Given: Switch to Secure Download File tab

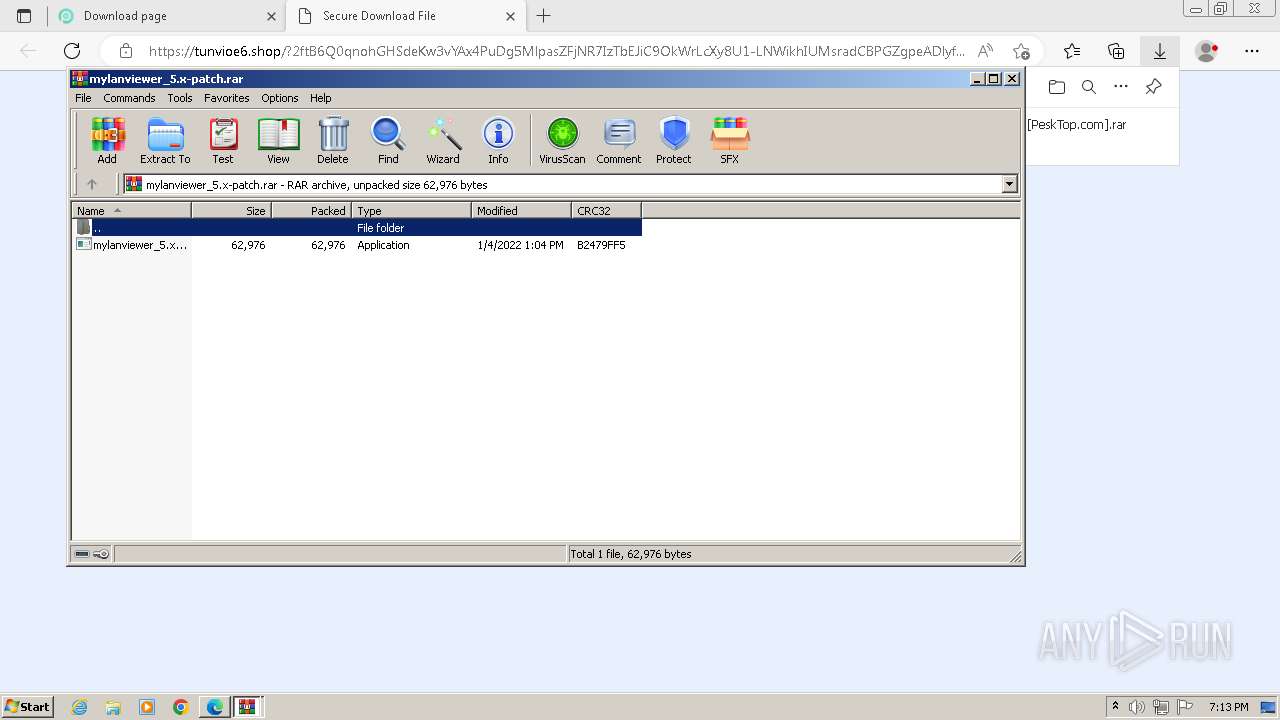Looking at the screenshot, I should pyautogui.click(x=405, y=16).
